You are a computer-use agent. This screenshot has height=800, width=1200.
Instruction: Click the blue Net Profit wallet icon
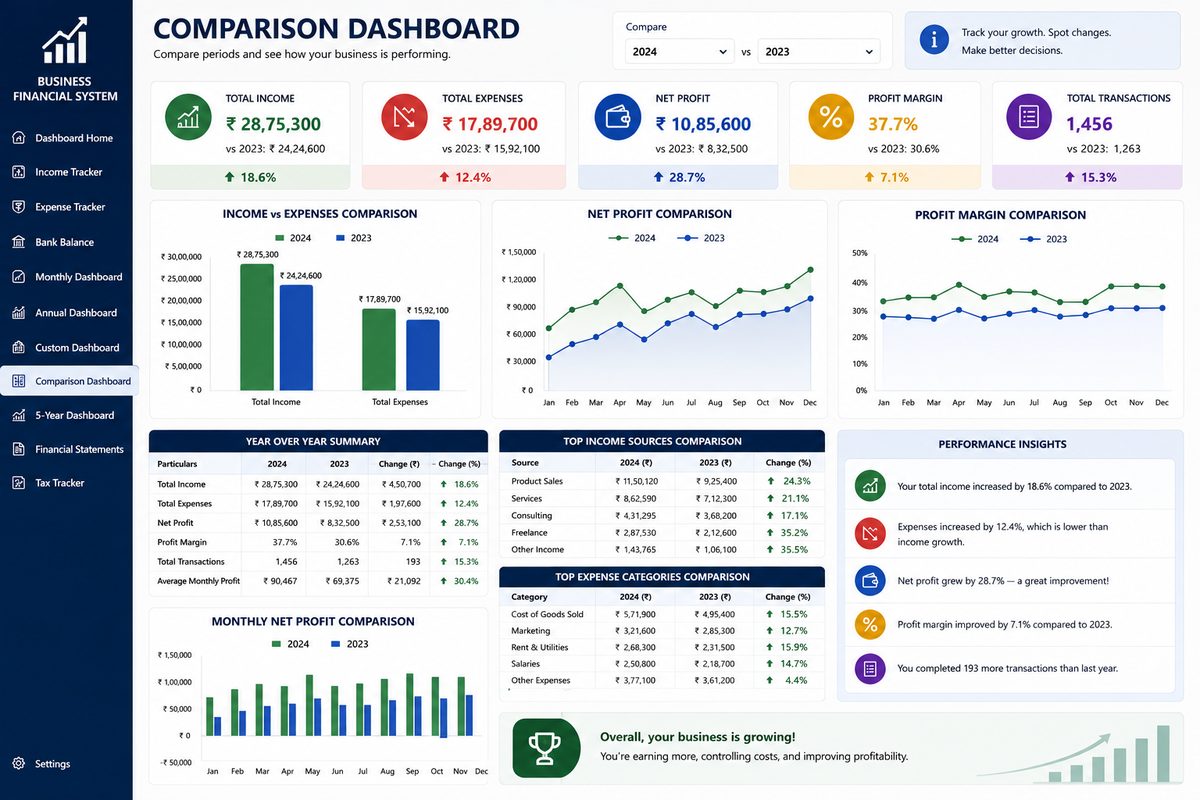click(618, 117)
